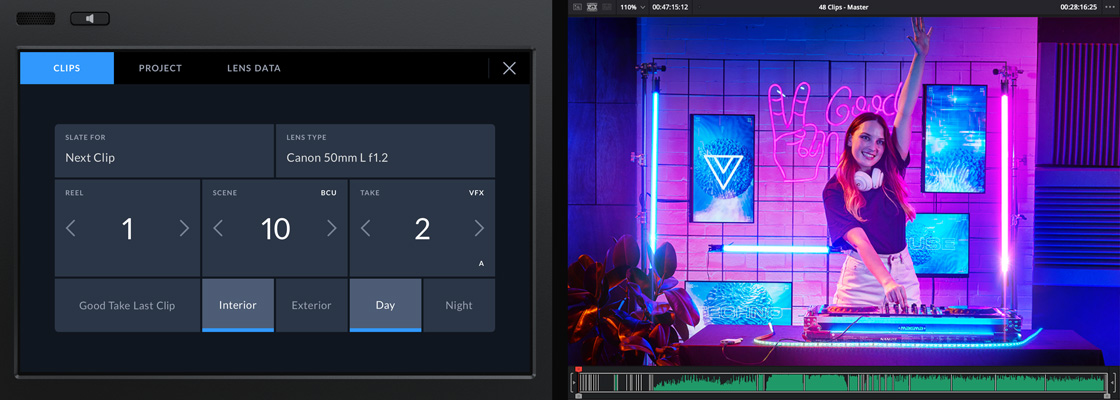The height and width of the screenshot is (400, 1120).
Task: Tap the Good Take Last Clip button
Action: pos(127,305)
